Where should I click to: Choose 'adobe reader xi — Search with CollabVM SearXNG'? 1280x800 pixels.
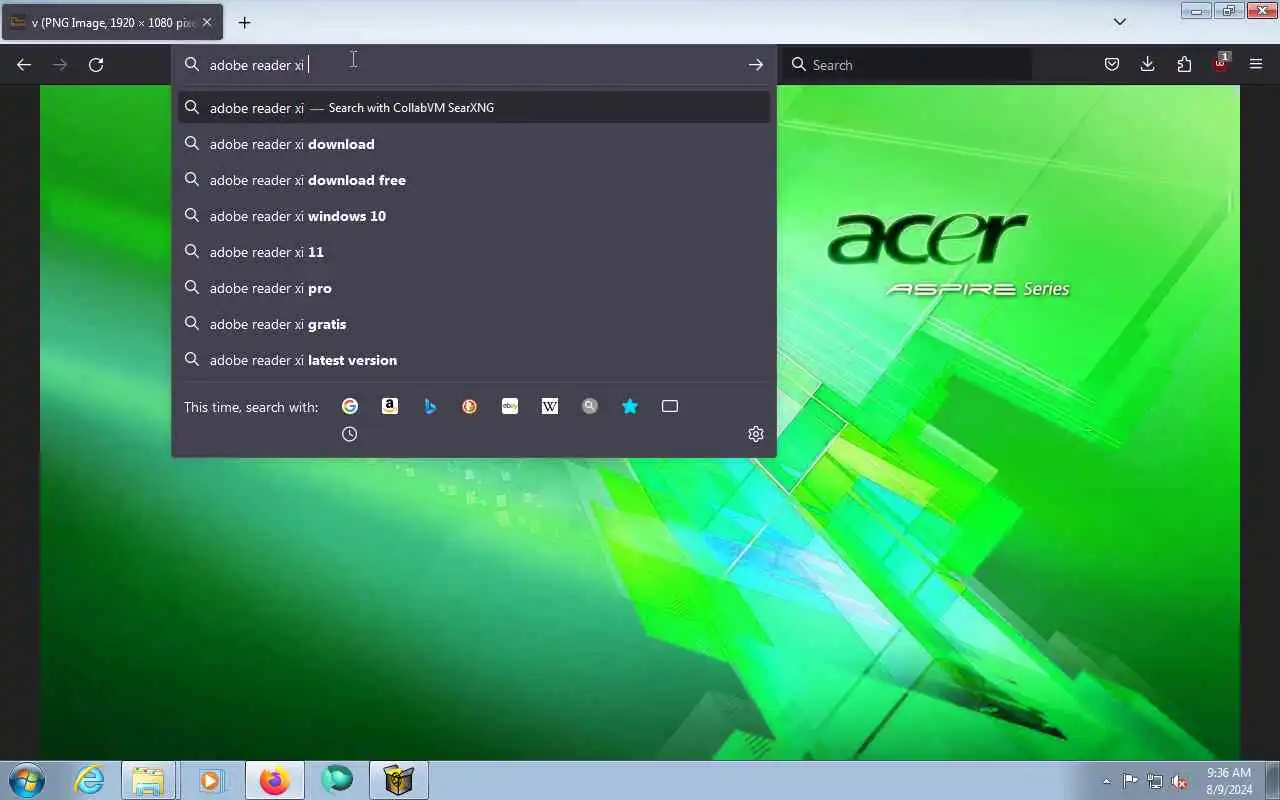474,108
